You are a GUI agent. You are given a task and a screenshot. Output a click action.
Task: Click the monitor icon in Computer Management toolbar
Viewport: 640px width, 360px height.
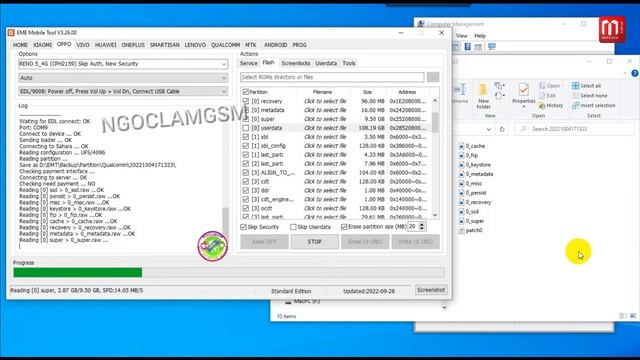point(492,47)
